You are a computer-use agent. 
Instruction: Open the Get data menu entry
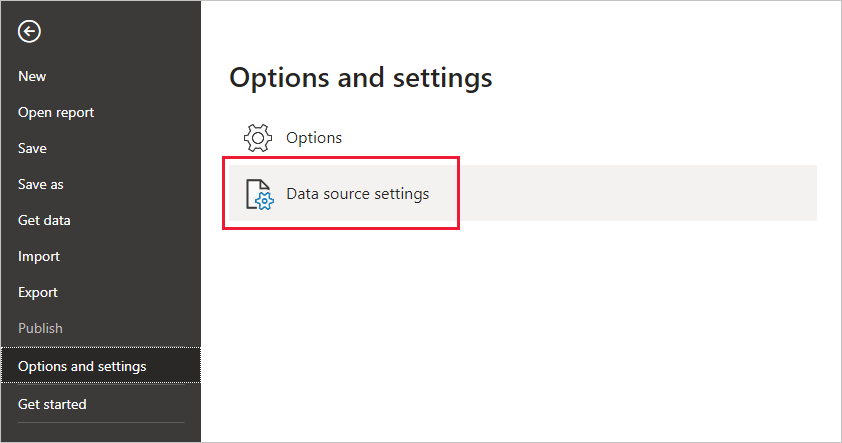pyautogui.click(x=44, y=220)
